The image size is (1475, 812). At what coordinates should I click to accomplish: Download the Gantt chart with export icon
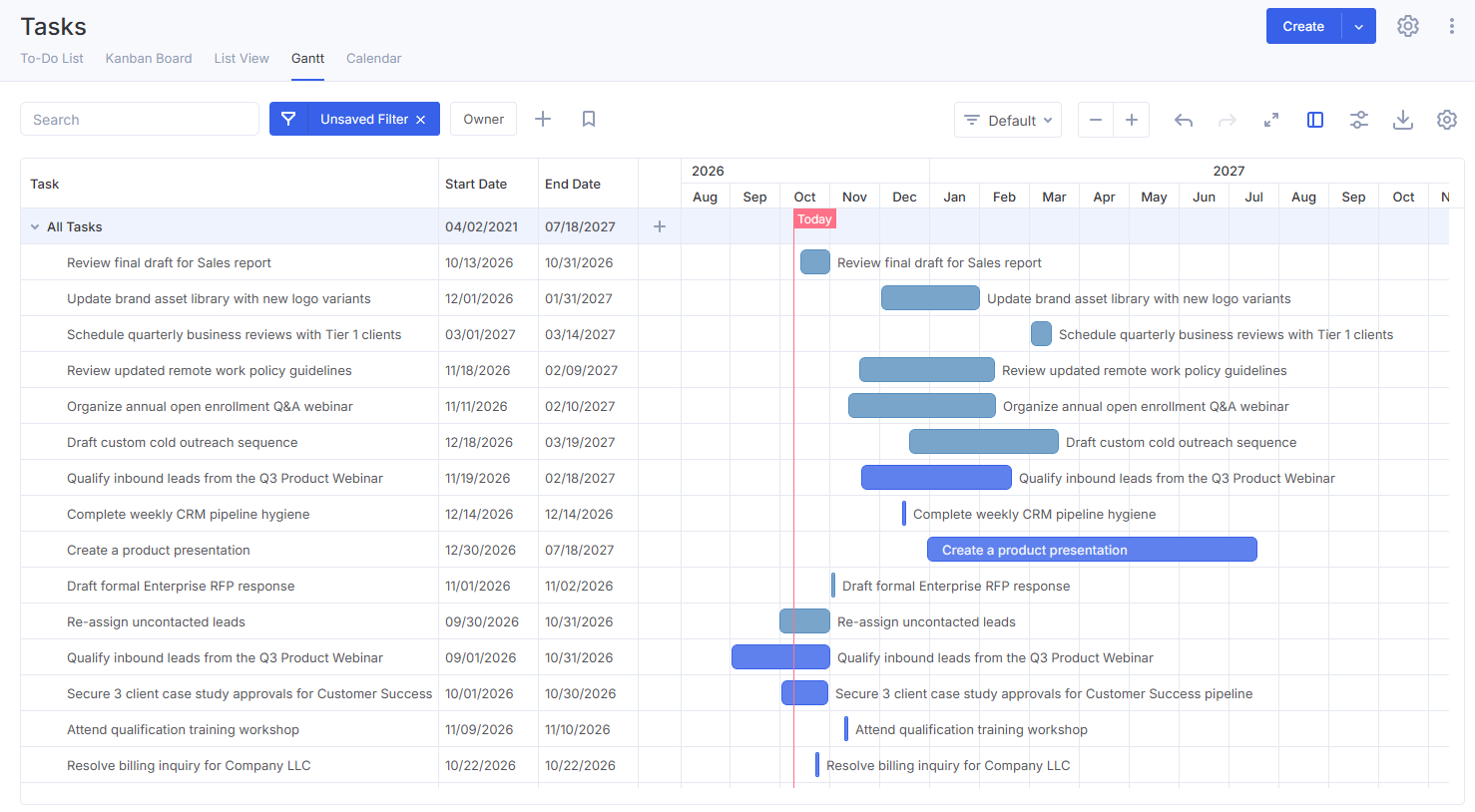pyautogui.click(x=1403, y=120)
